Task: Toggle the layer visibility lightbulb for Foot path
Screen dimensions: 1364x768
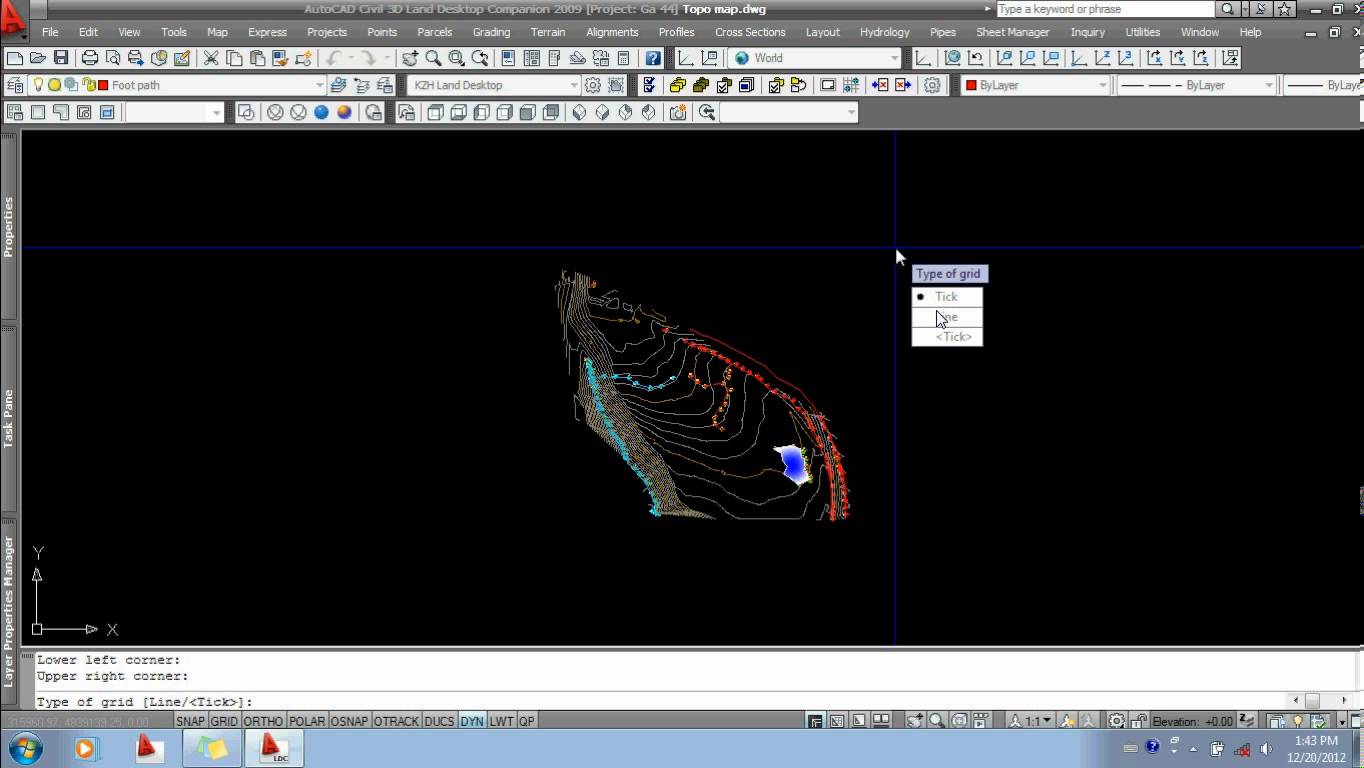Action: [x=38, y=85]
